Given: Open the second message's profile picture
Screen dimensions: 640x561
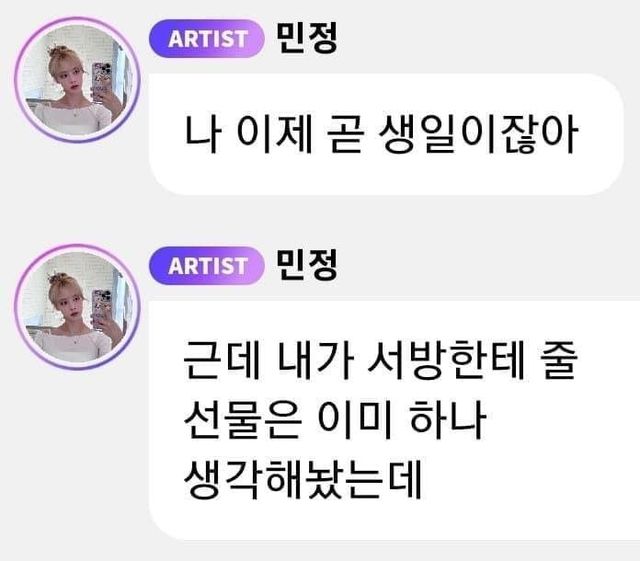Looking at the screenshot, I should click(77, 306).
